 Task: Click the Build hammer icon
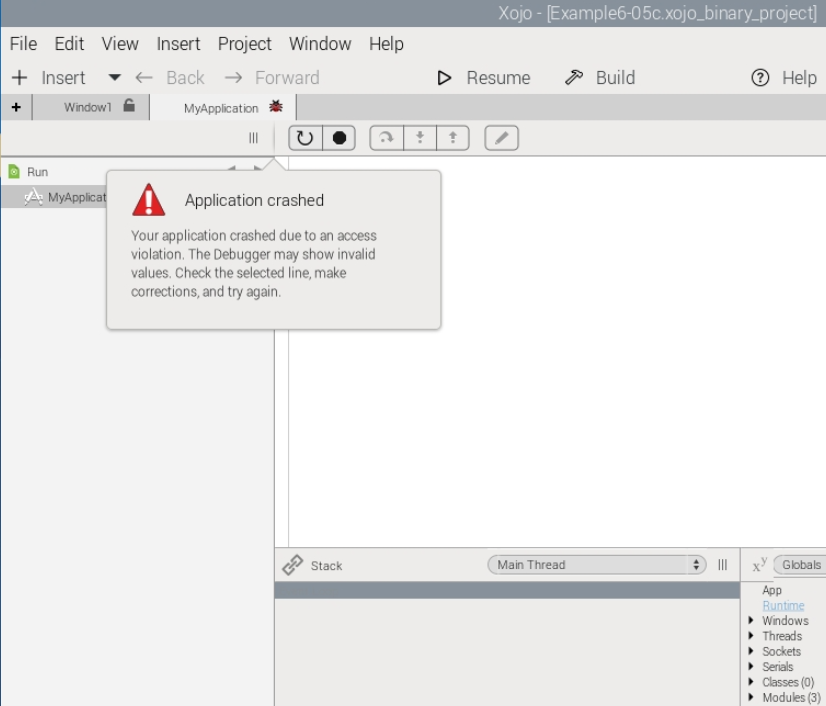[x=574, y=78]
